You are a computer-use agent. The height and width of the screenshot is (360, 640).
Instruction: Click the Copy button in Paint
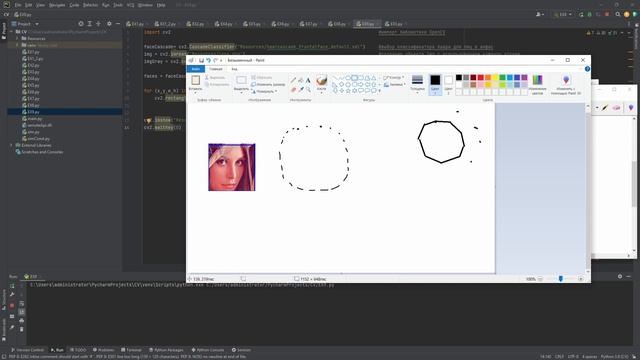pos(217,84)
